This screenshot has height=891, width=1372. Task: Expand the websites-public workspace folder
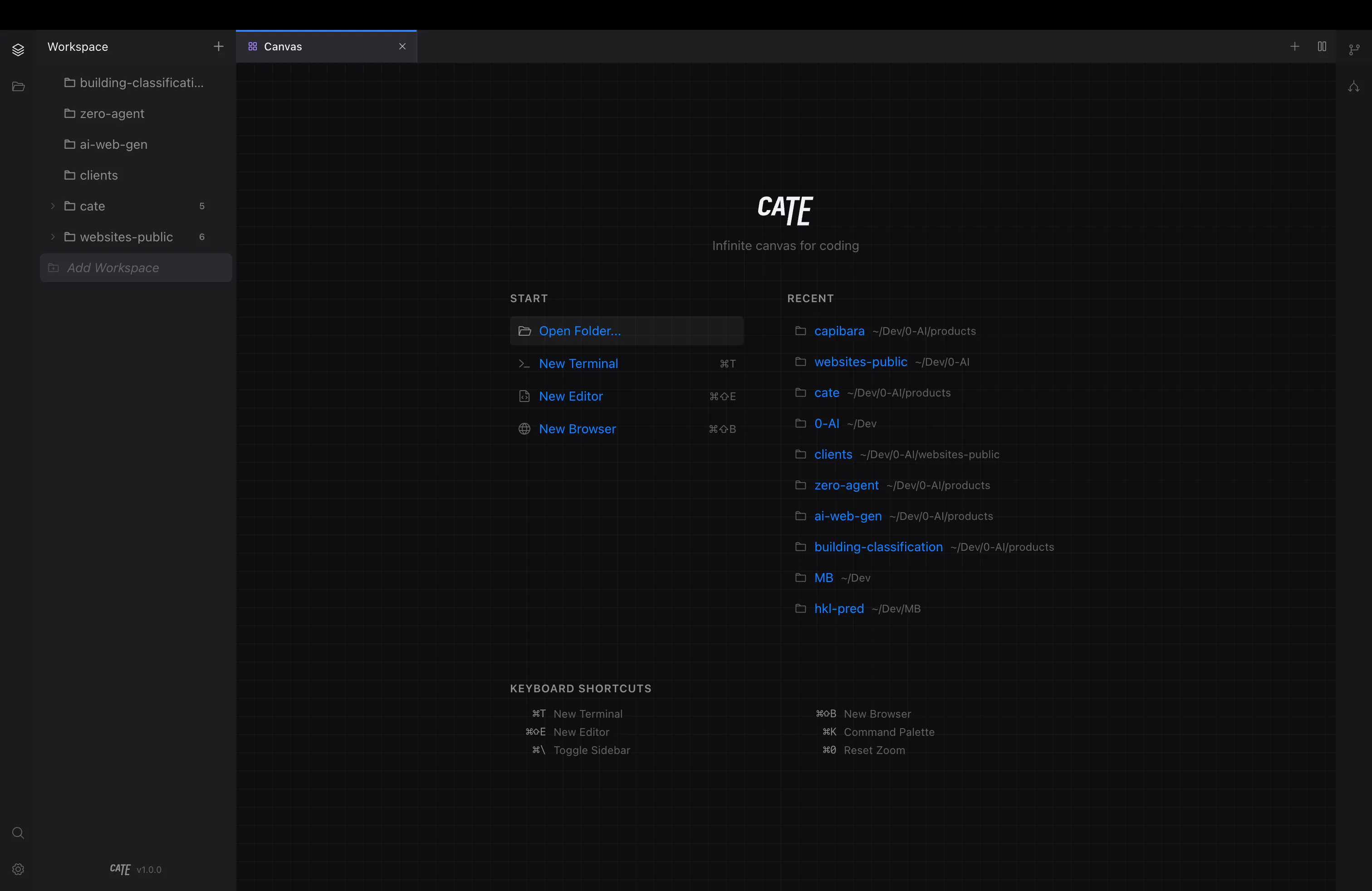(53, 237)
